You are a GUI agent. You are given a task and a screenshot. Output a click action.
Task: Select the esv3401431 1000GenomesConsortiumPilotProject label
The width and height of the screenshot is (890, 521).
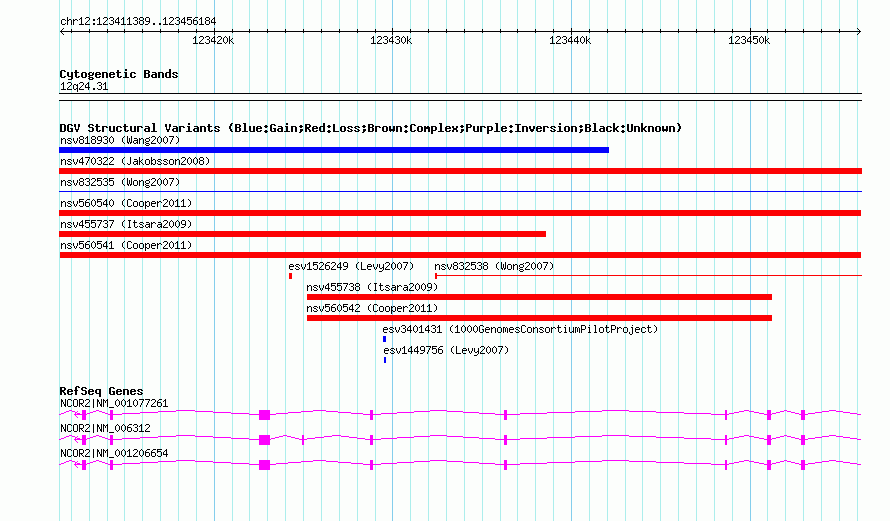[520, 329]
